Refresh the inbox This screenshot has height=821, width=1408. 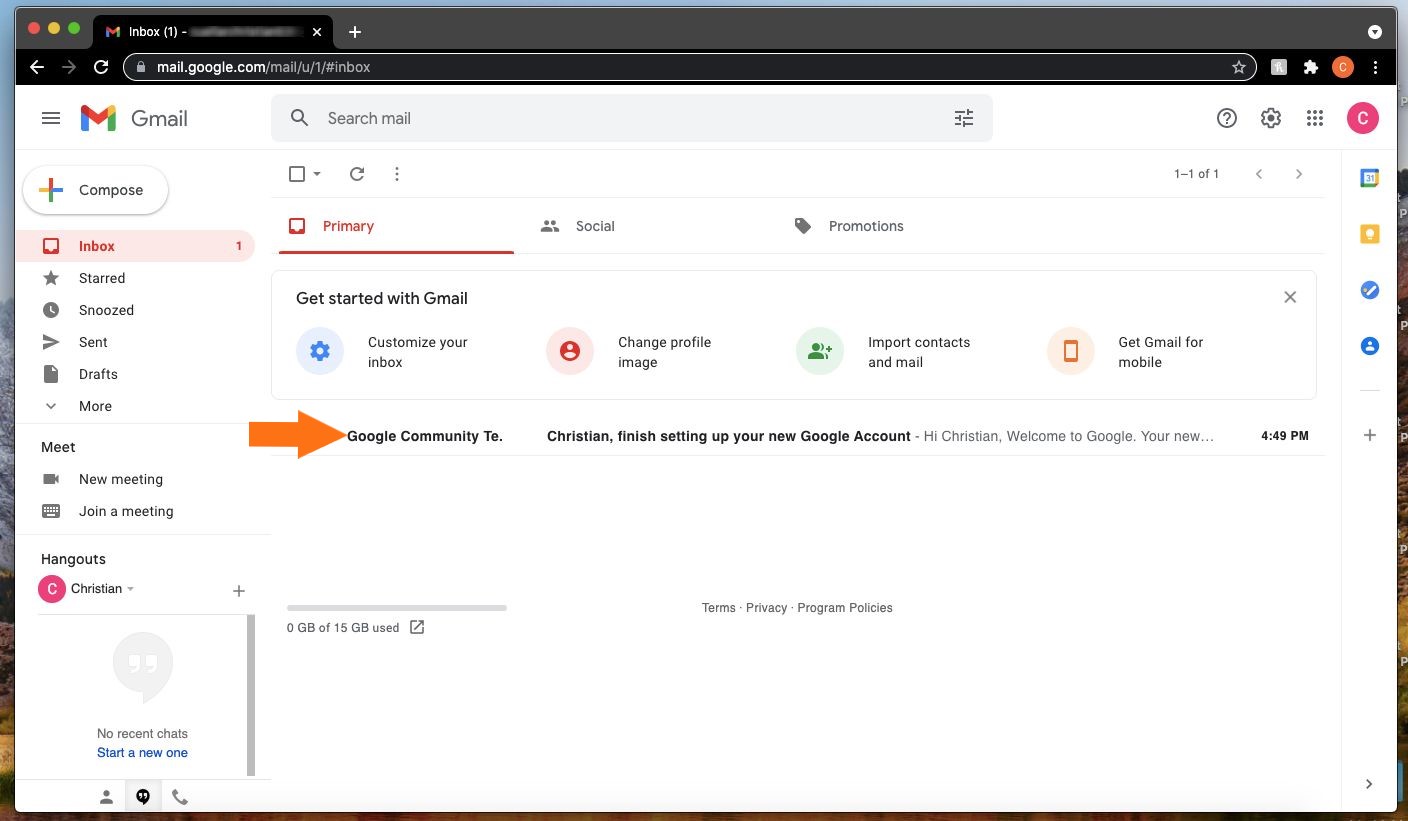point(357,174)
